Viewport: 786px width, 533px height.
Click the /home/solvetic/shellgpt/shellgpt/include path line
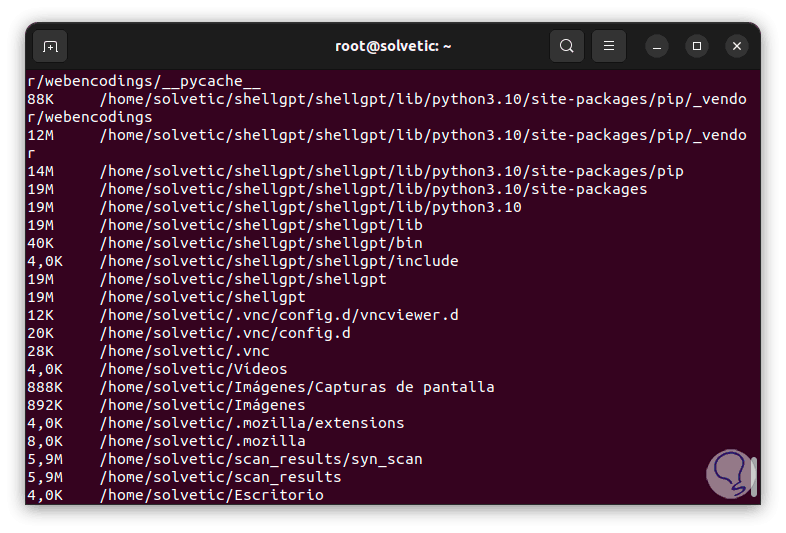pos(278,261)
